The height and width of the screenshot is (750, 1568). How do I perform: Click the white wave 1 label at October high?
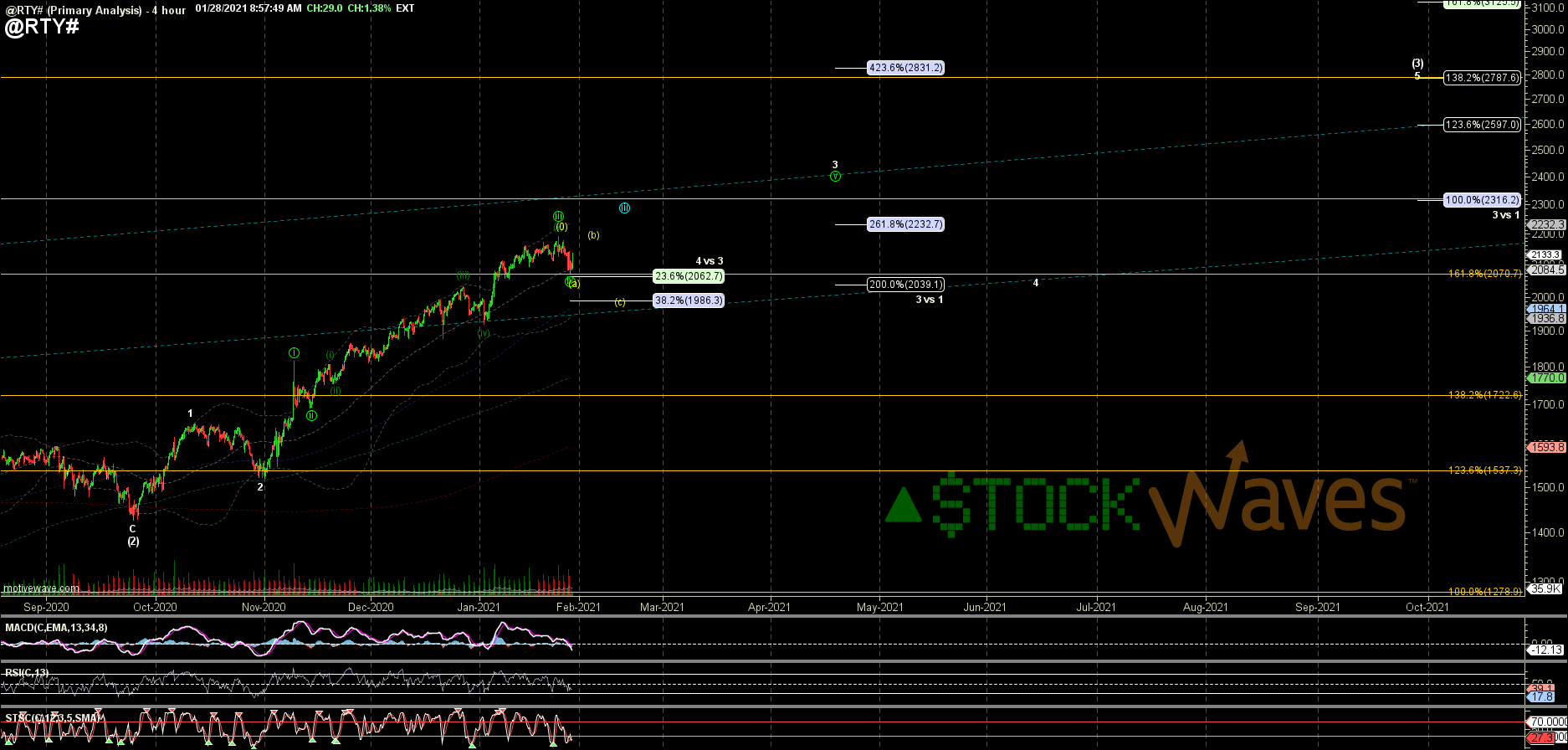[191, 414]
